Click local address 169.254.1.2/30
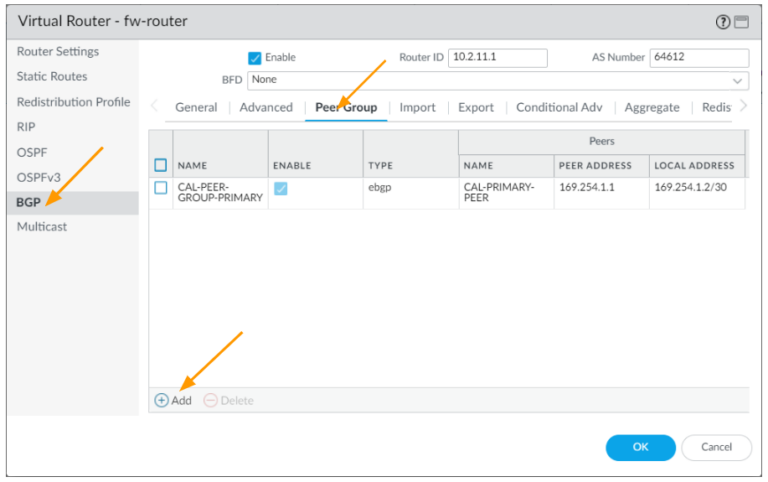 (x=691, y=187)
